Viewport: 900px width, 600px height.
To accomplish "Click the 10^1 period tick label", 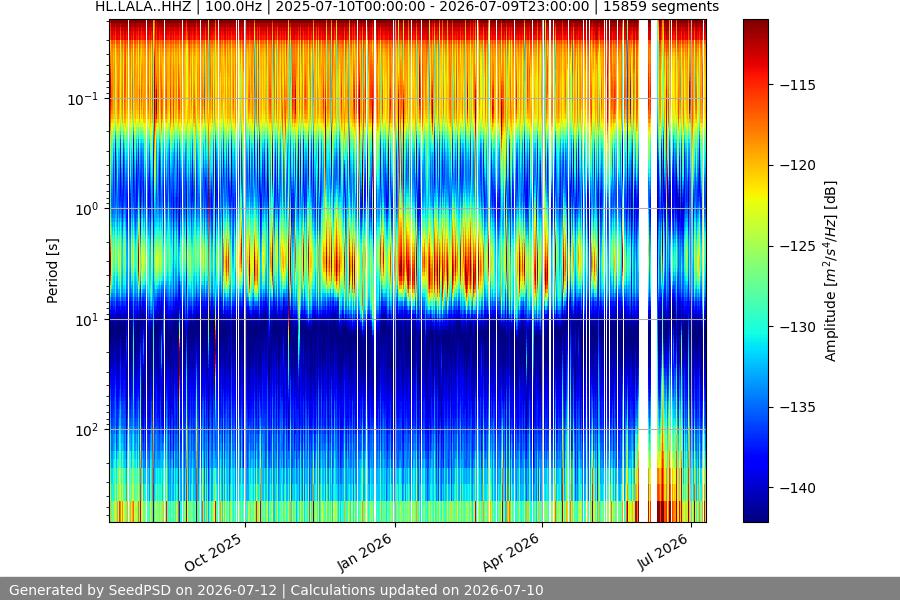I will (x=87, y=320).
